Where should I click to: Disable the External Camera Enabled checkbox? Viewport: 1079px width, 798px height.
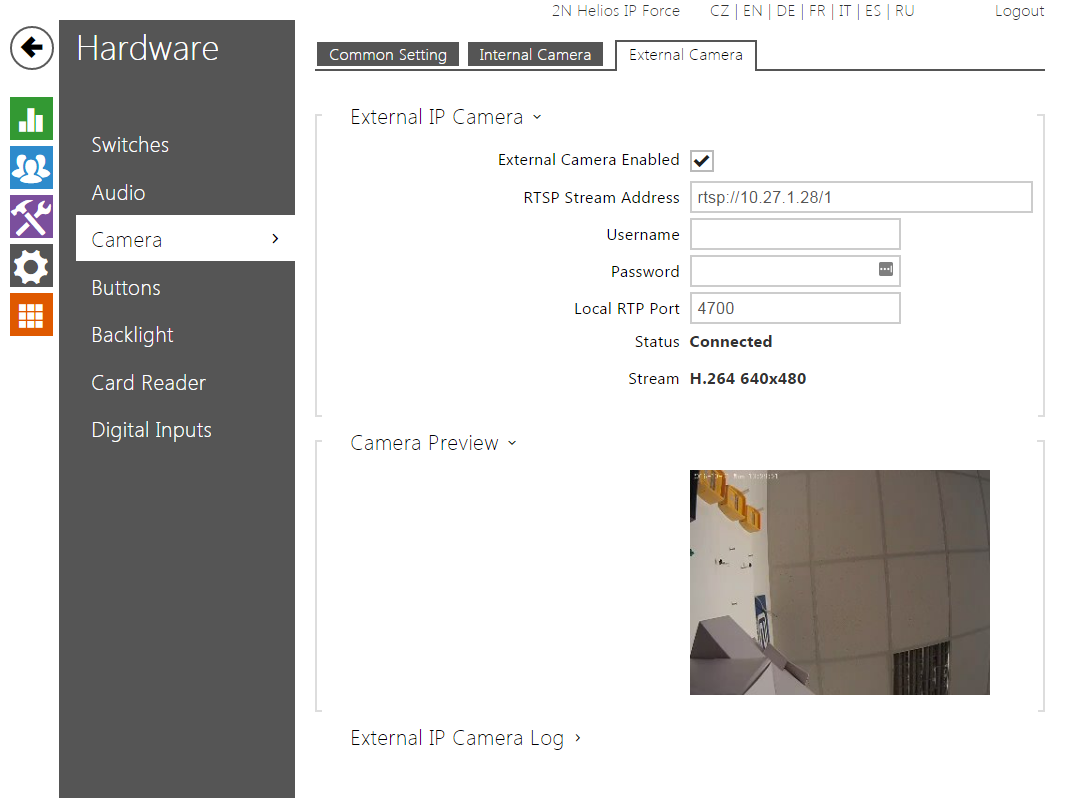point(702,161)
